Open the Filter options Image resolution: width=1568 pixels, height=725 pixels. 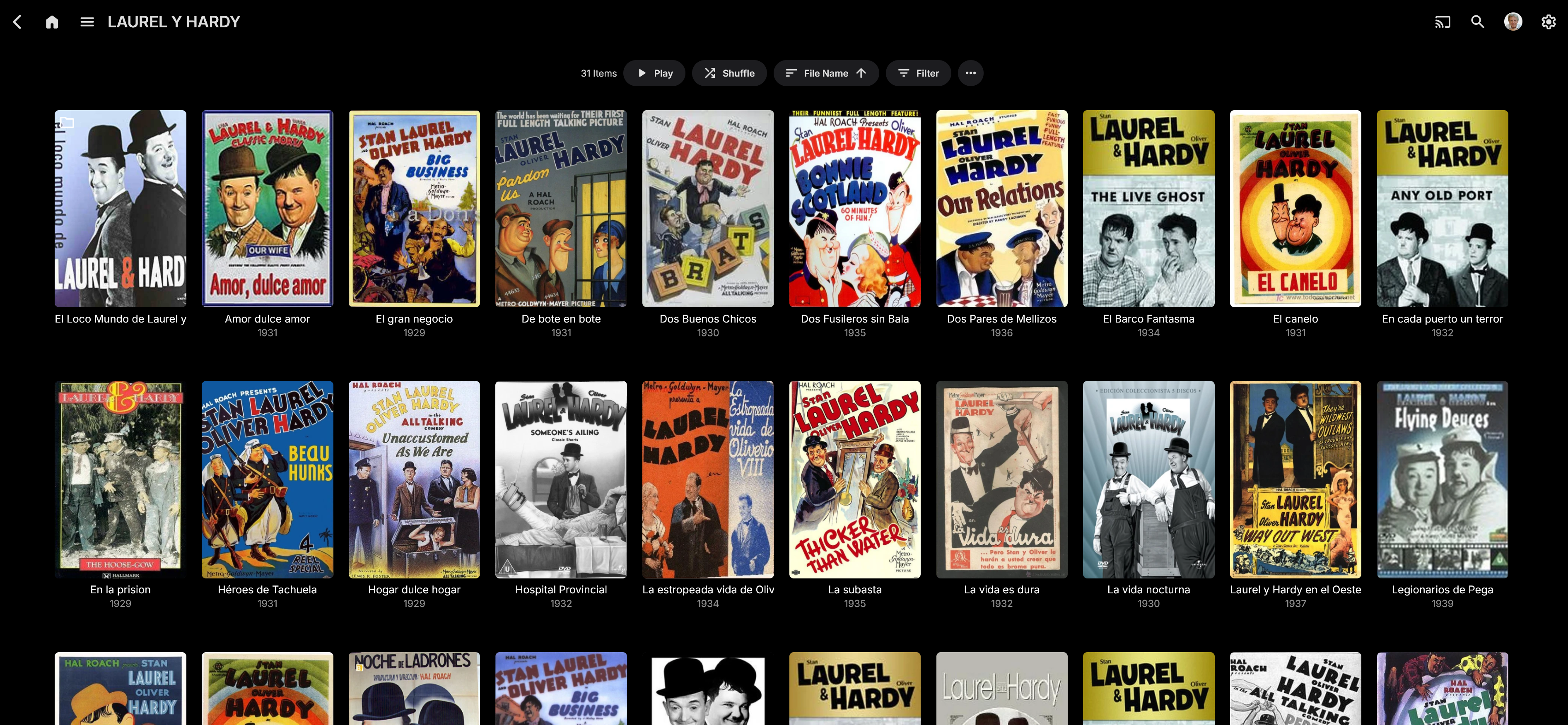point(918,73)
